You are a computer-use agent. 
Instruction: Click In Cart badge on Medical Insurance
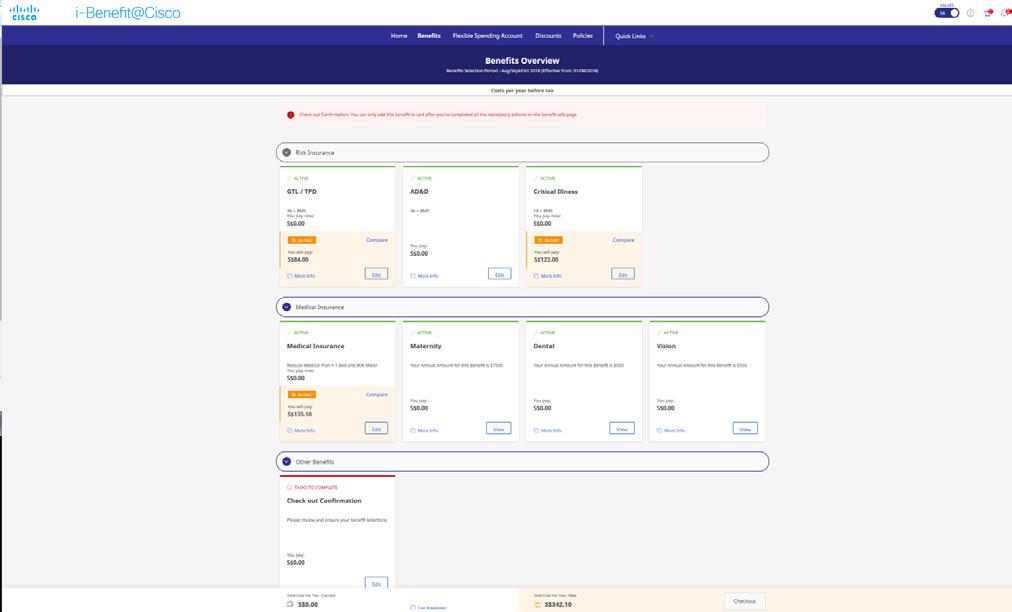click(x=302, y=394)
